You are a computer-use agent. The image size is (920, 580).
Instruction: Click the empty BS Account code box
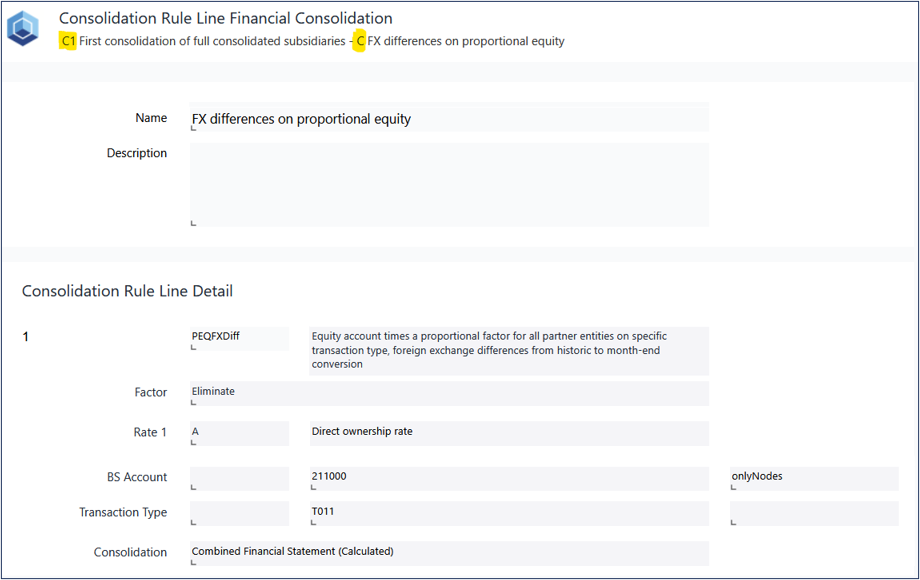pyautogui.click(x=238, y=477)
